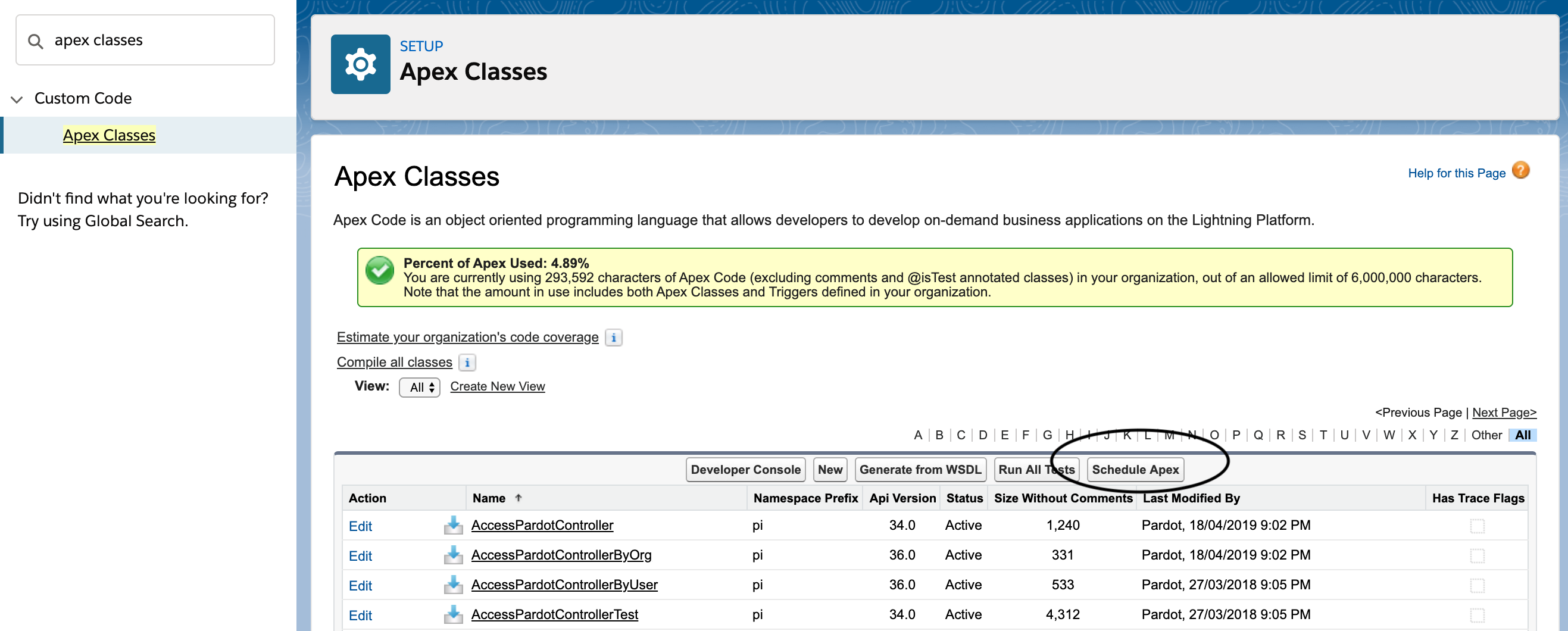
Task: Open Help for this Page link
Action: 1456,173
